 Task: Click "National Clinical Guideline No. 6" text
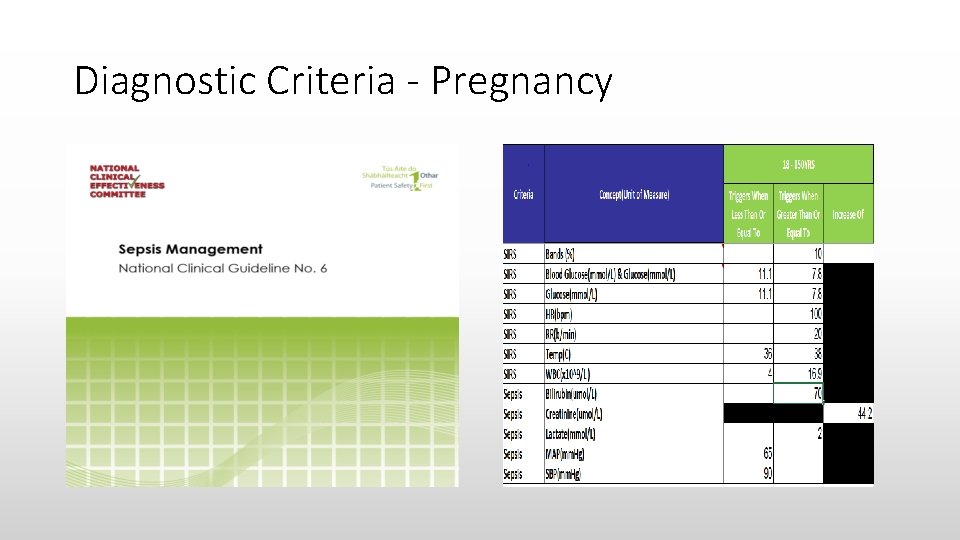tap(223, 268)
